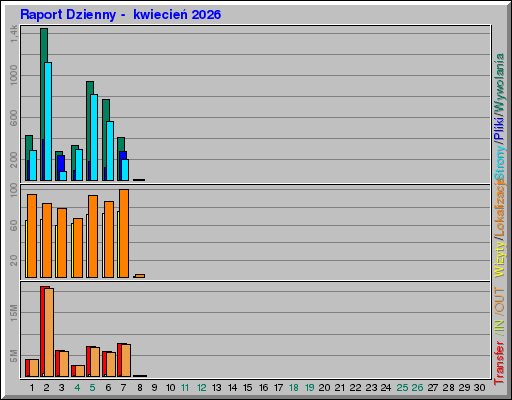Click the orange locations bar for day 4
The width and height of the screenshot is (512, 400).
click(x=78, y=248)
